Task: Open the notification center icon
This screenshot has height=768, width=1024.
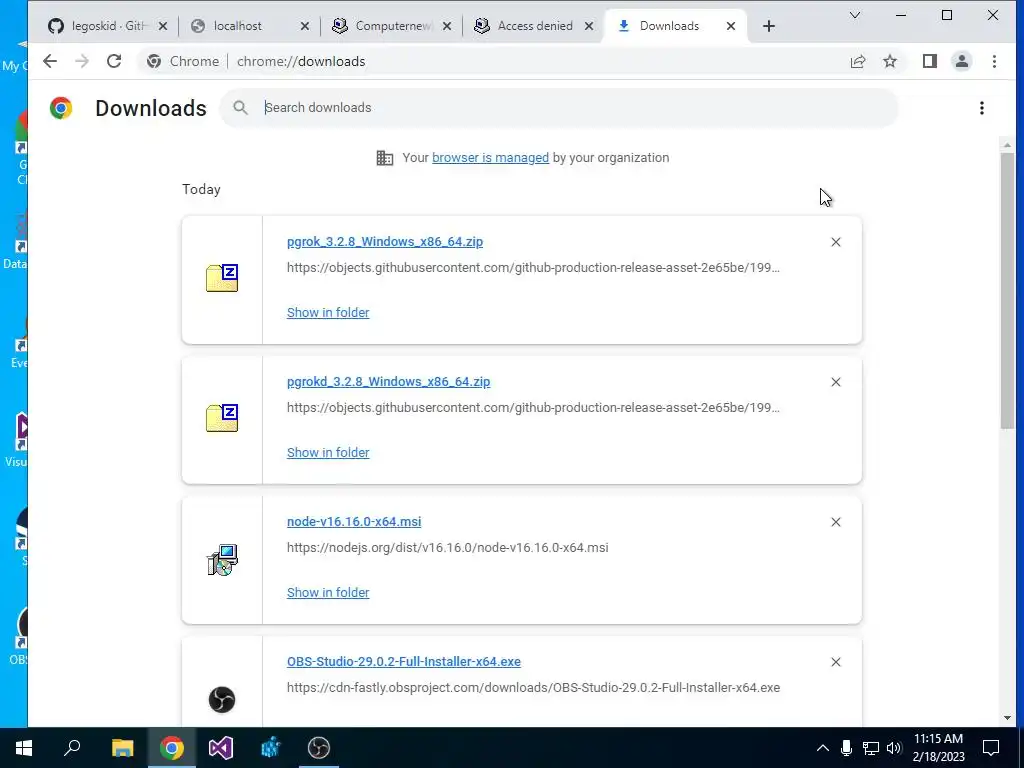Action: coord(991,748)
